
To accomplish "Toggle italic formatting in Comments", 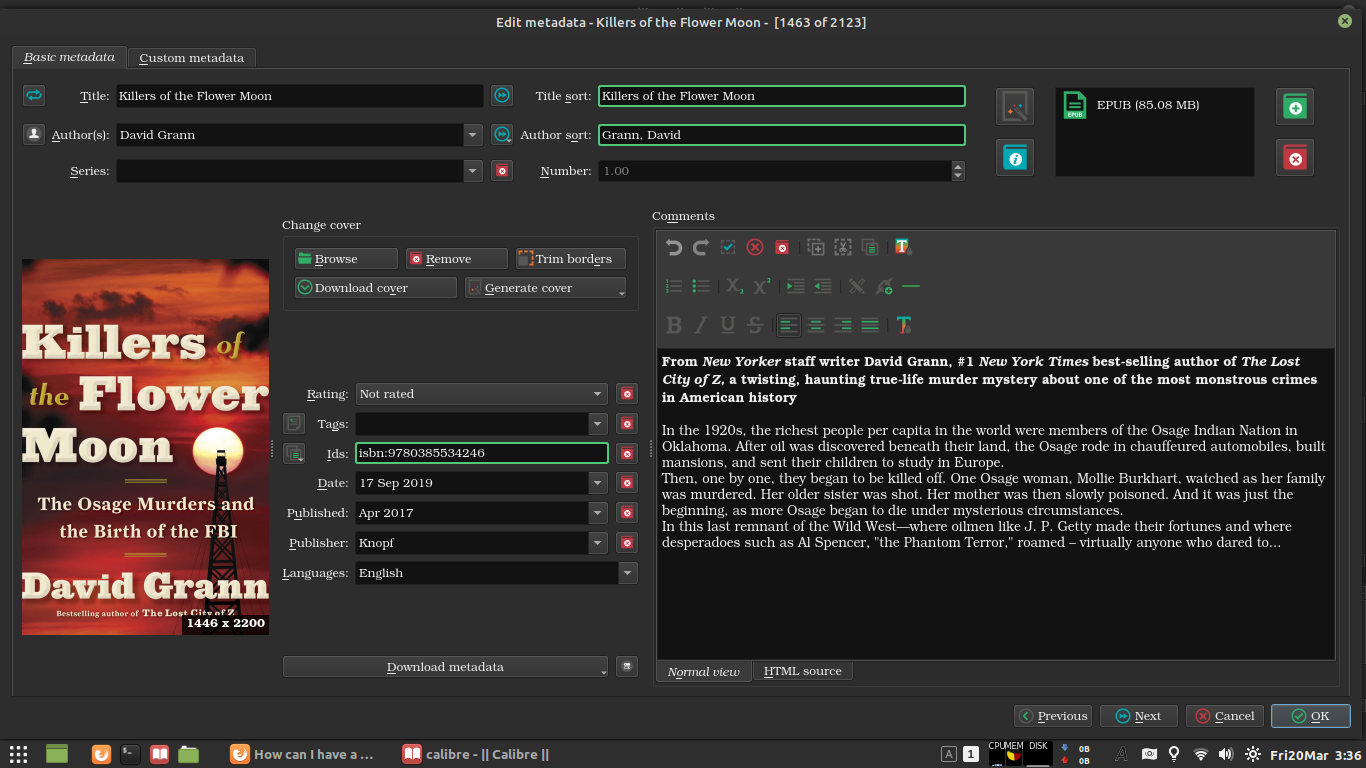I will tap(701, 325).
